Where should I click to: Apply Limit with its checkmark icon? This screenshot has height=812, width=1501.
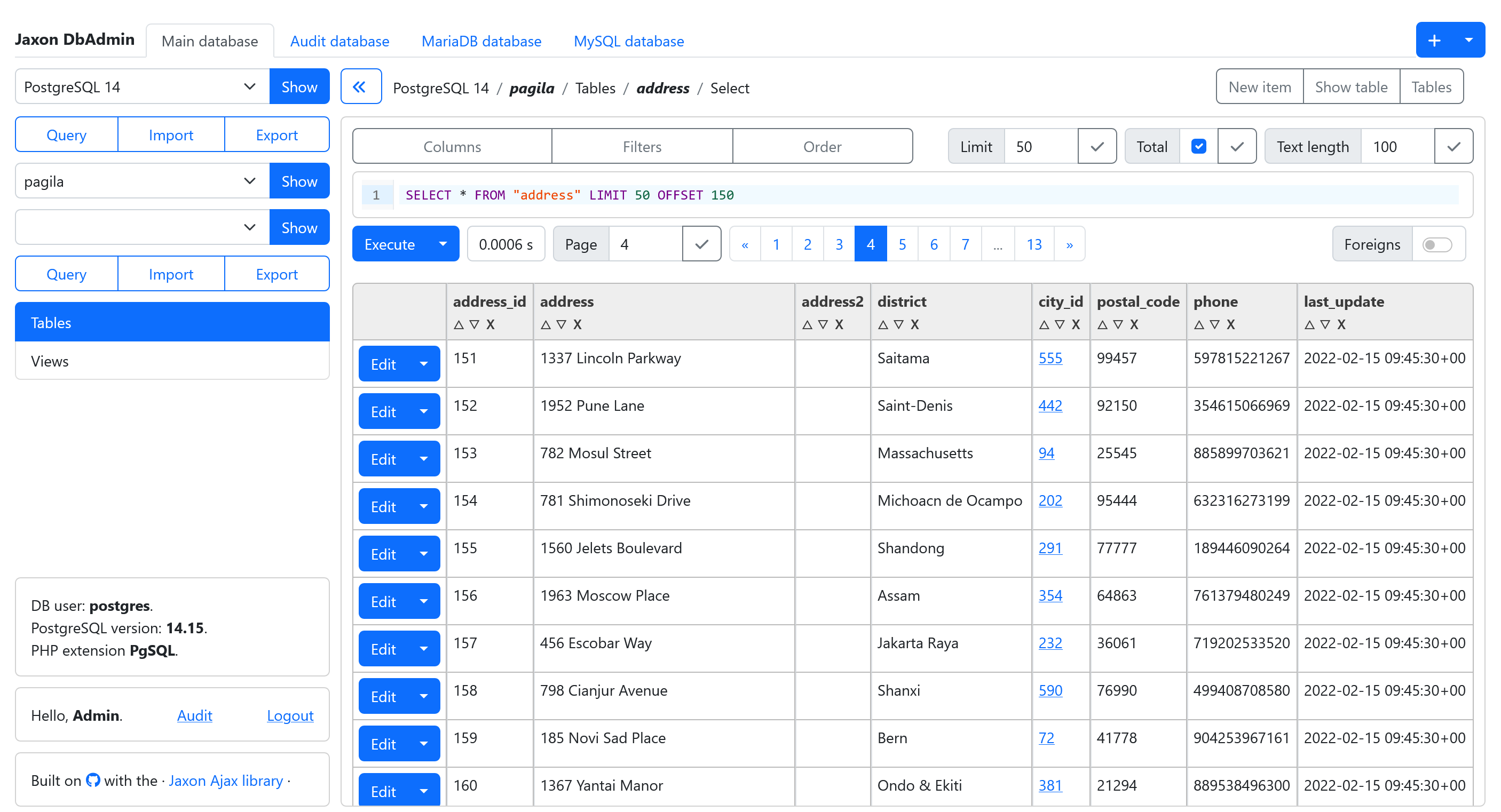tap(1096, 146)
